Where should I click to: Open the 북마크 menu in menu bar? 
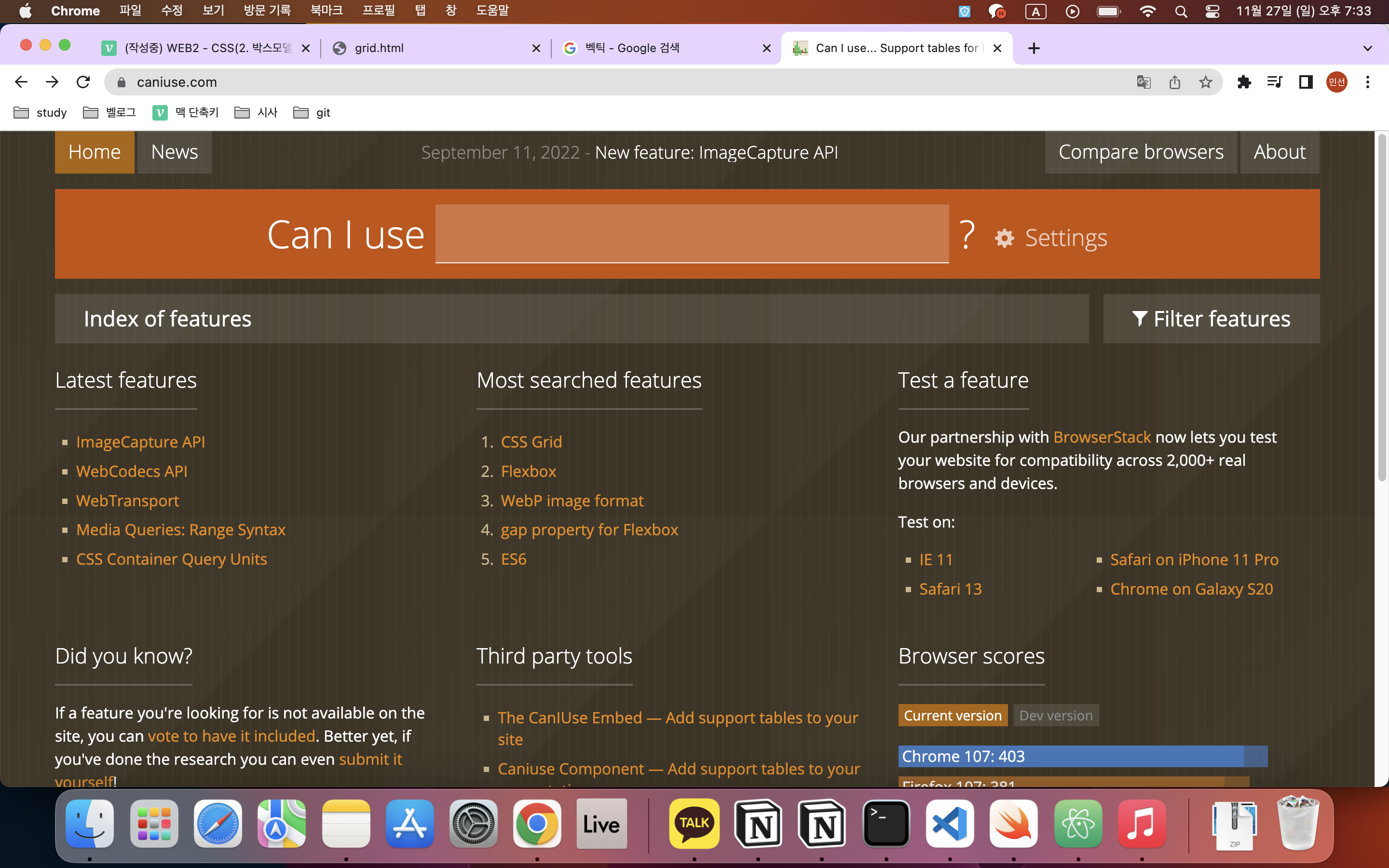[327, 11]
